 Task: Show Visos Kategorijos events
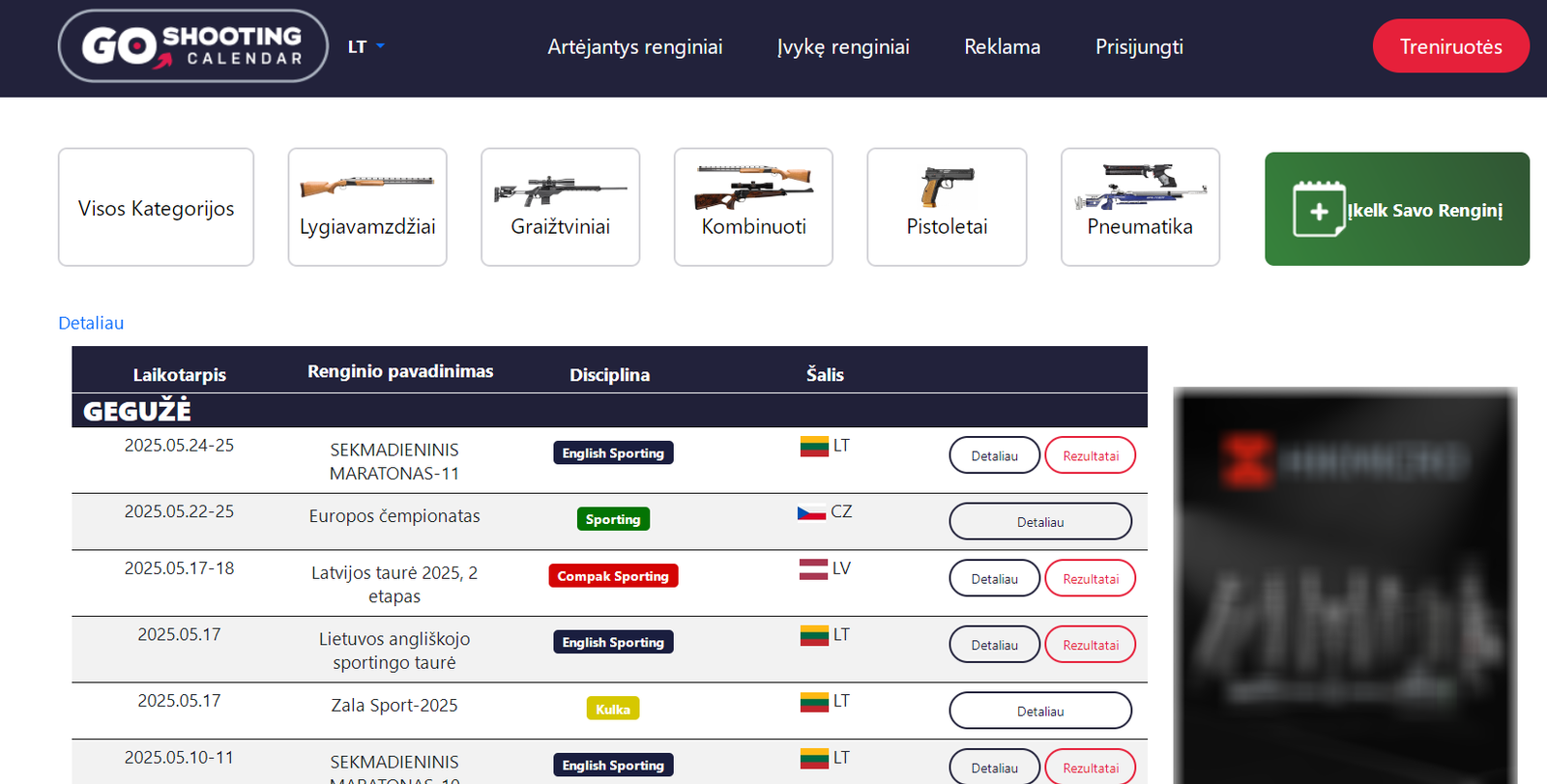[156, 208]
